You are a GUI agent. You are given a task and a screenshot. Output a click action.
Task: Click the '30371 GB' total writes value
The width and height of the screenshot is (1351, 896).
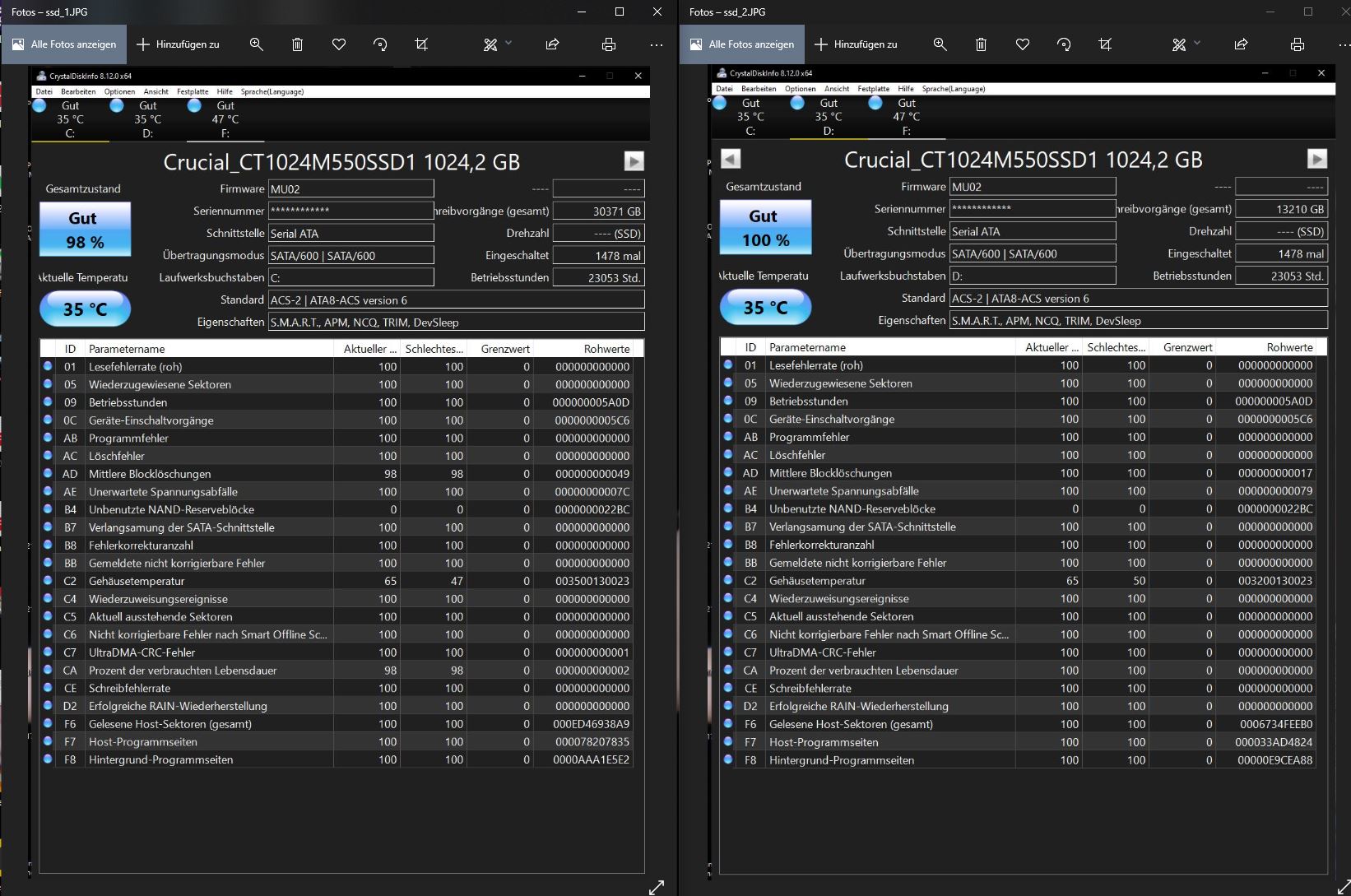(x=598, y=211)
